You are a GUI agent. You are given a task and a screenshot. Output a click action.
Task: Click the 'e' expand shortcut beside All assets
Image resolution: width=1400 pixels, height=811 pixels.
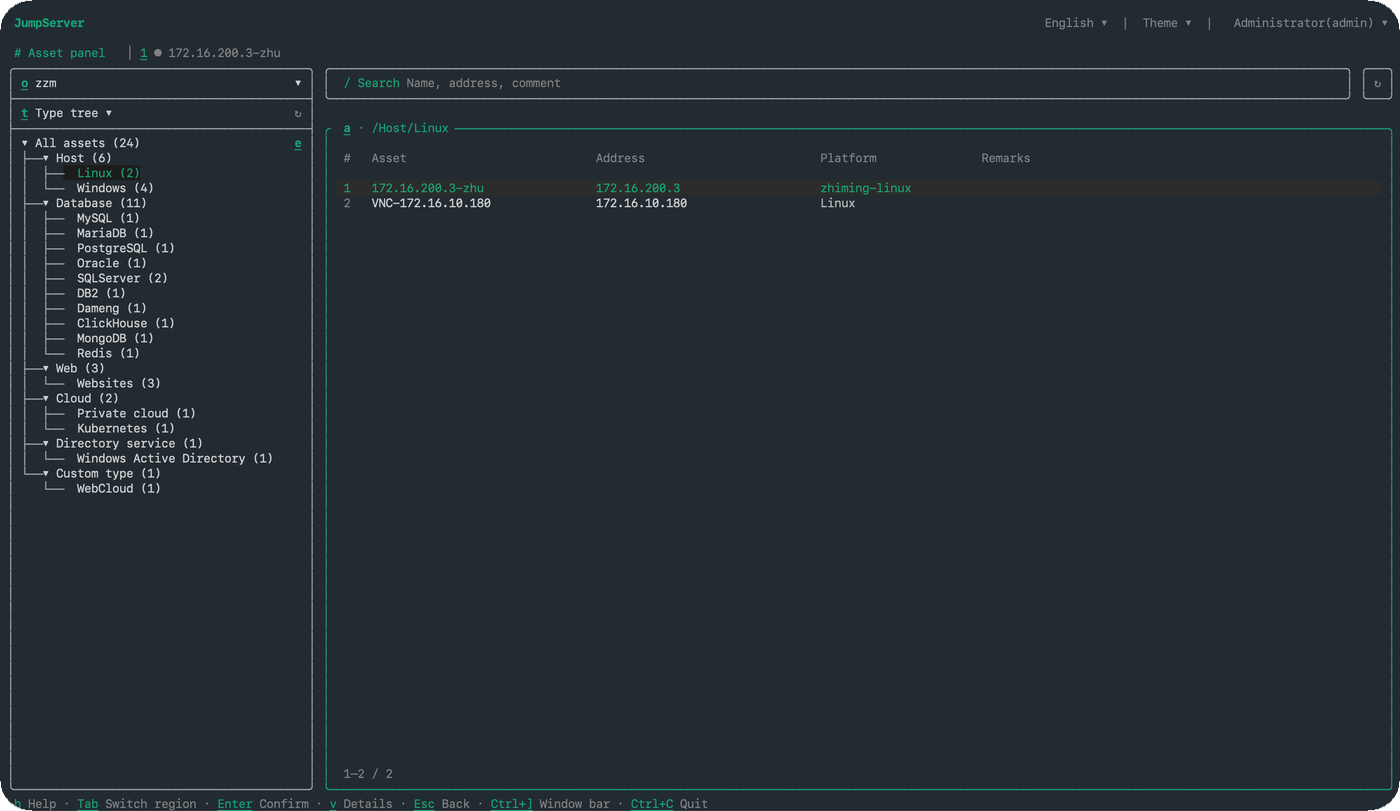[x=298, y=144]
